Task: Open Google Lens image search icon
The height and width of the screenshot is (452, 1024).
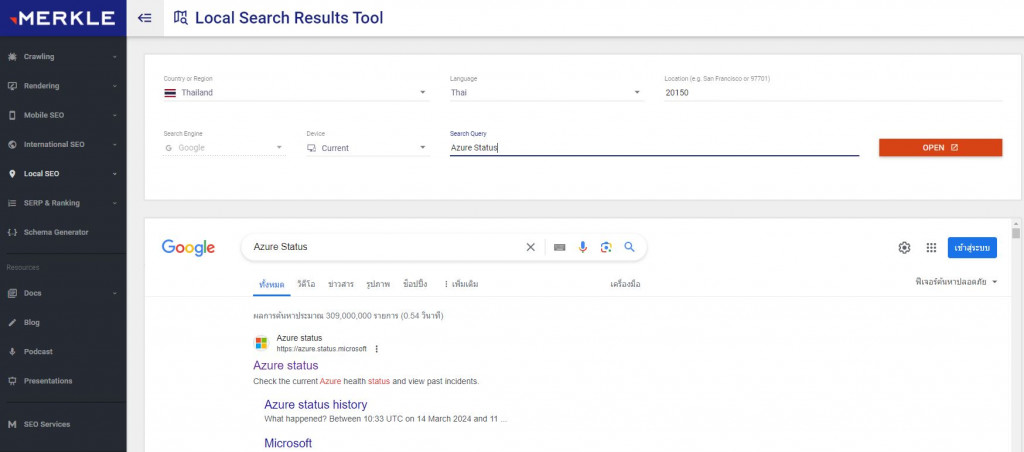Action: 606,247
